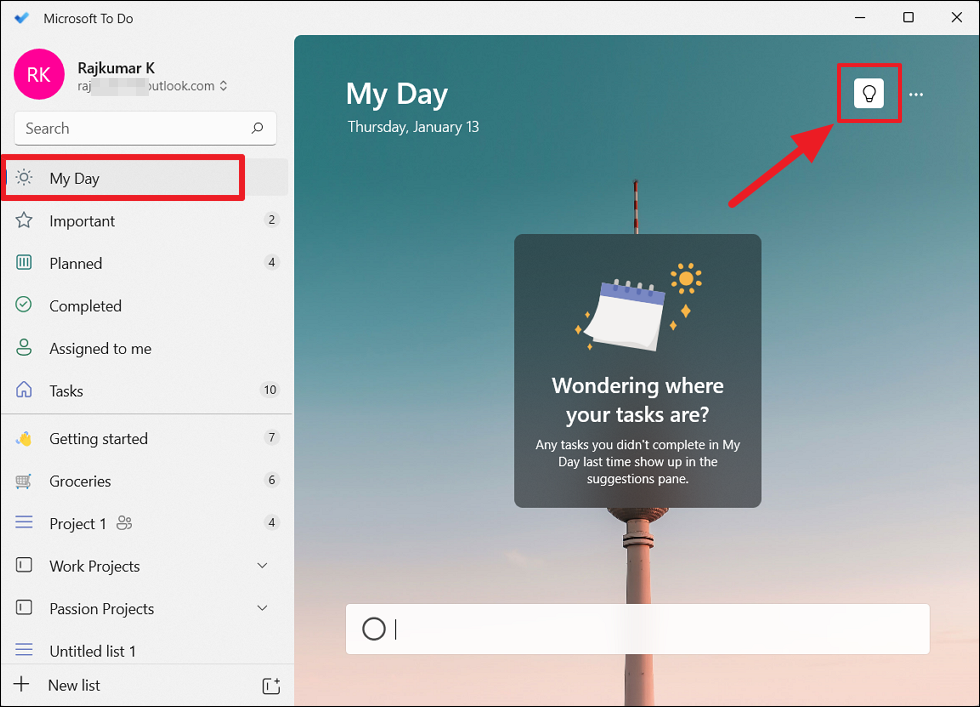Close the Microsoft To Do window

coord(956,18)
